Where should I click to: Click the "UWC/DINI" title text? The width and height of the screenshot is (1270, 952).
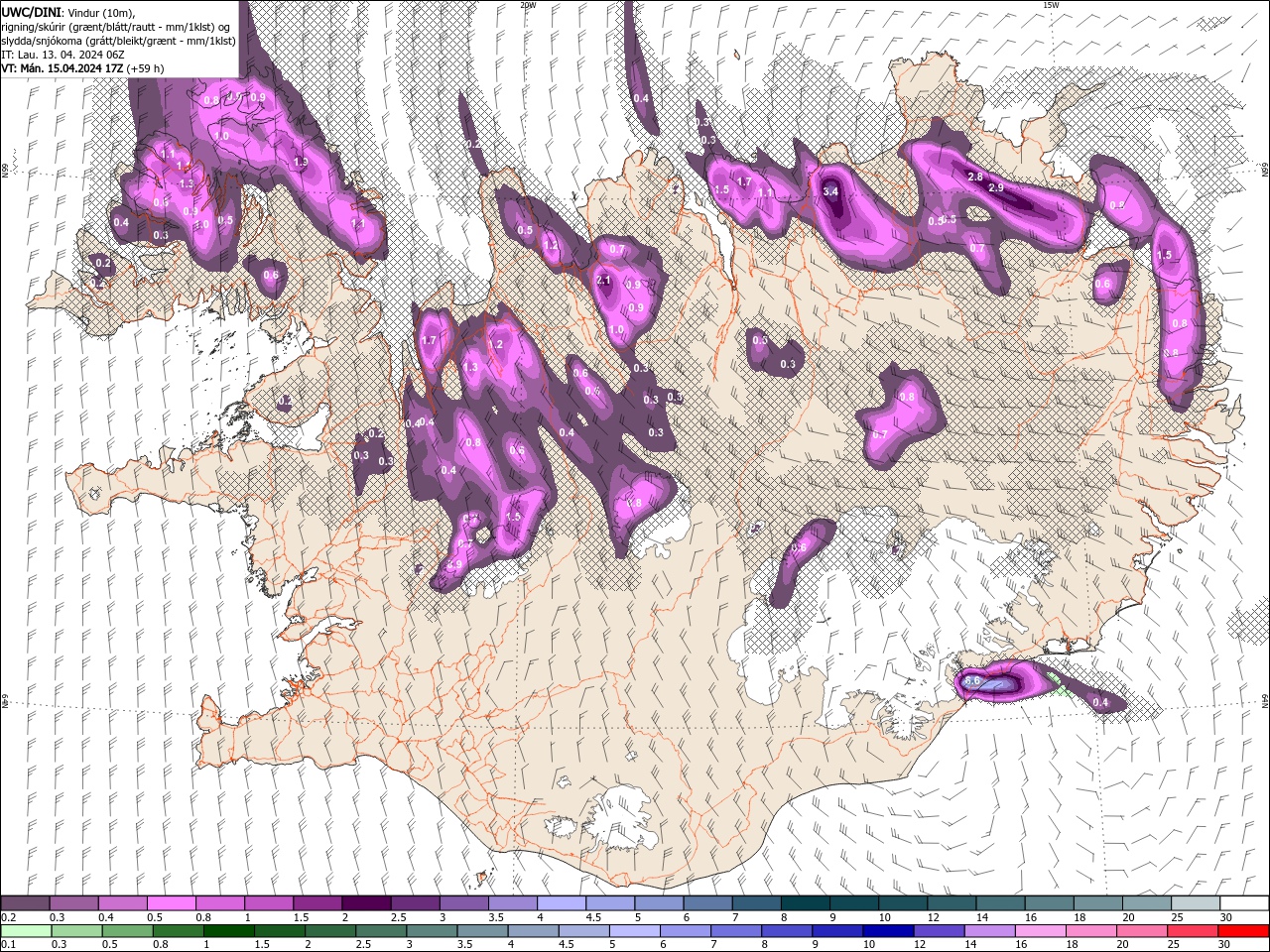[x=31, y=11]
